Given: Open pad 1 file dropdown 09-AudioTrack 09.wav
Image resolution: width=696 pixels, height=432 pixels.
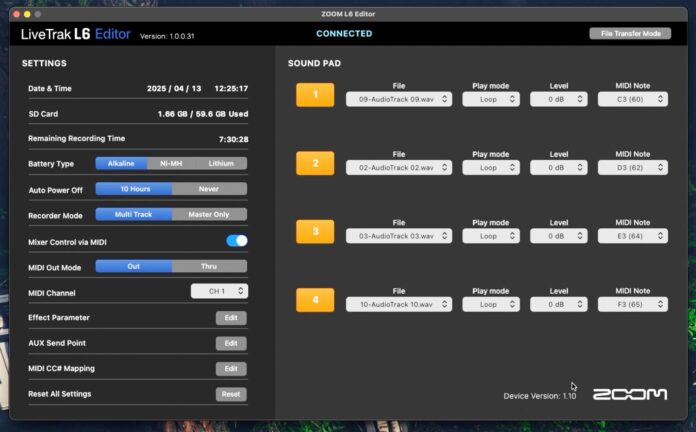Looking at the screenshot, I should click(398, 99).
